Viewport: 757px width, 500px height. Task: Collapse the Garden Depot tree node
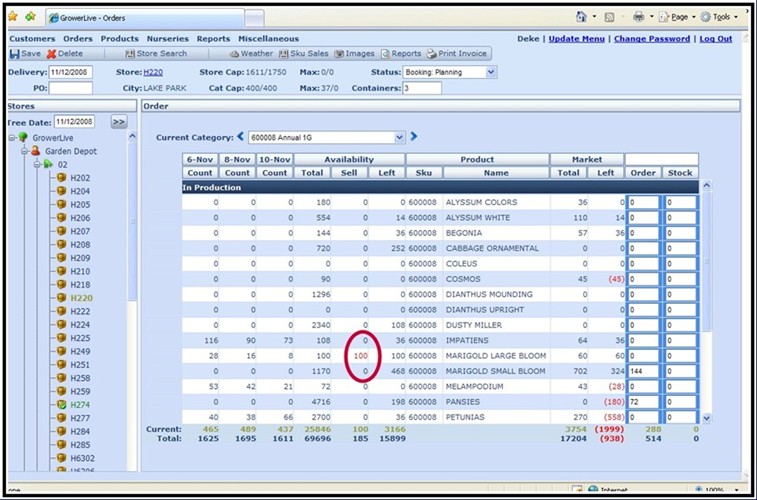point(23,151)
